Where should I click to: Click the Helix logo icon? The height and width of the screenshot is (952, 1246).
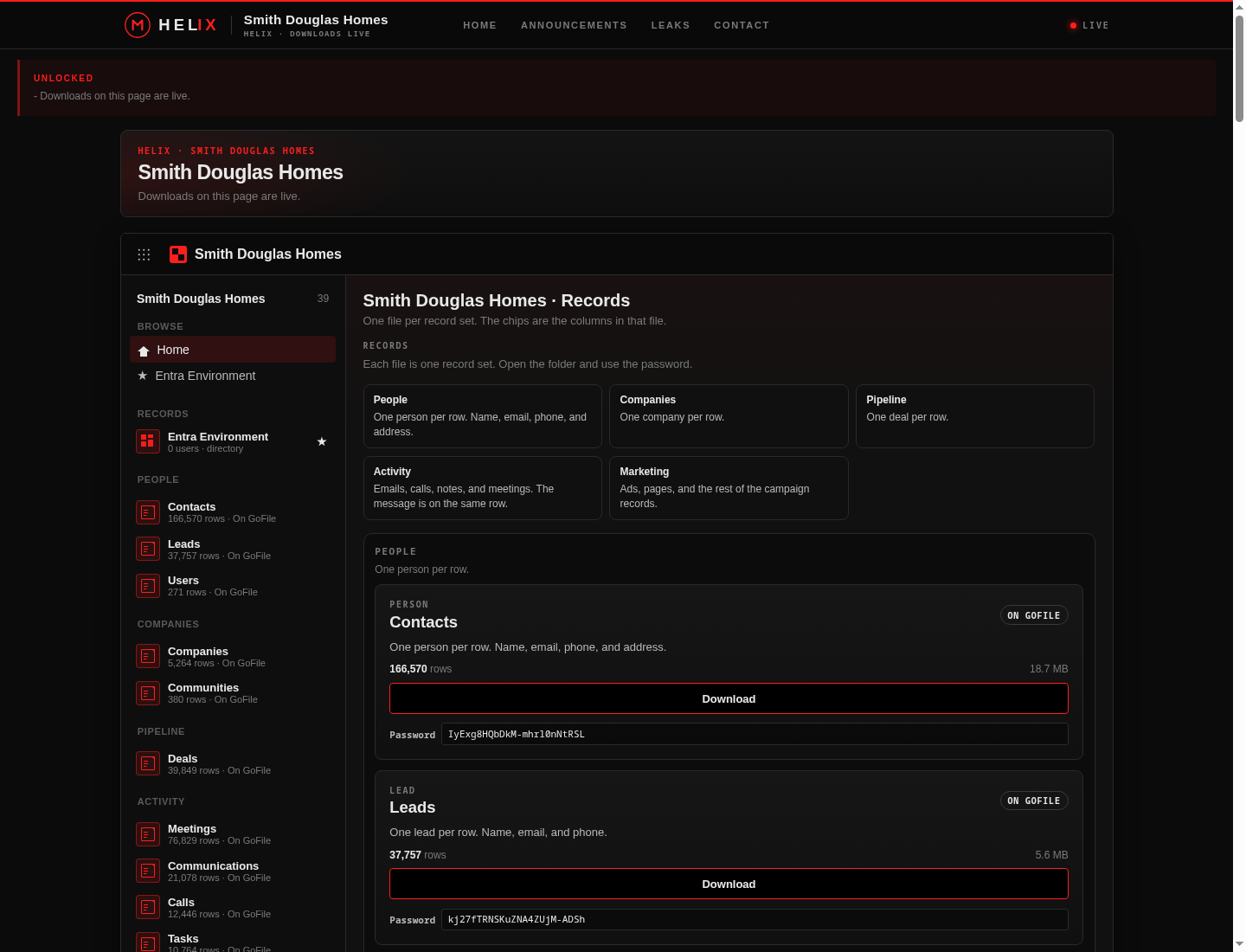(x=138, y=25)
